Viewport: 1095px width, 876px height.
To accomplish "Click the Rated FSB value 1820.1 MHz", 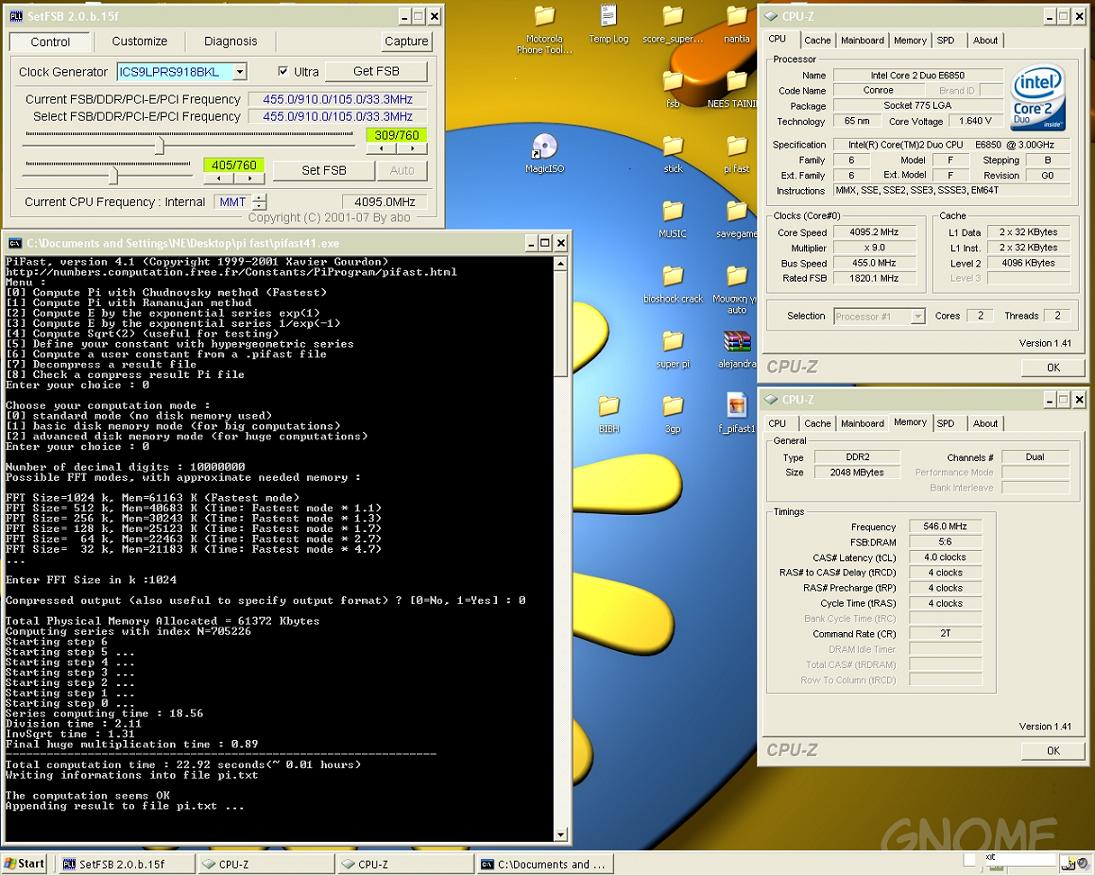I will coord(874,278).
